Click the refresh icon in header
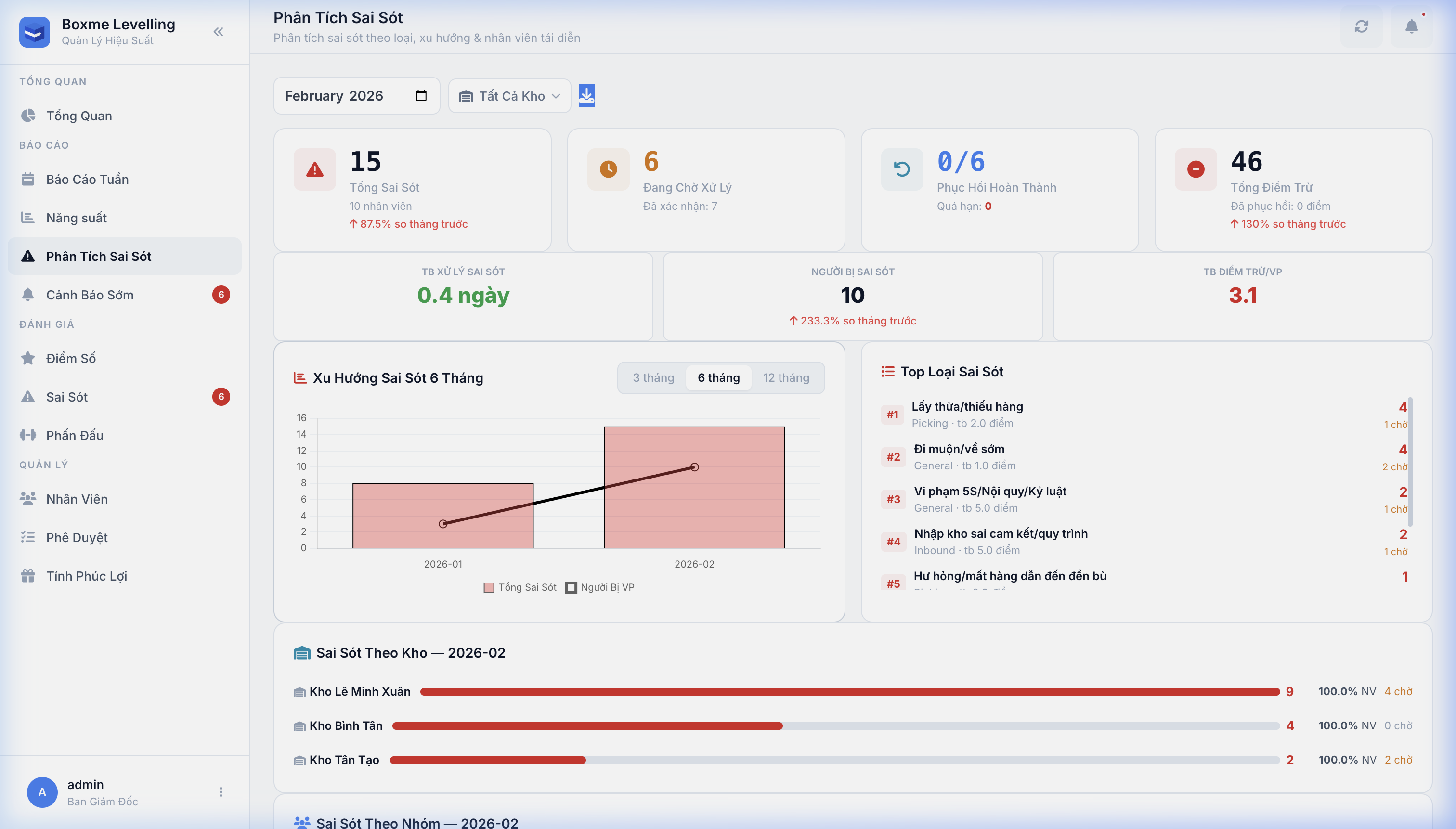 1361,27
